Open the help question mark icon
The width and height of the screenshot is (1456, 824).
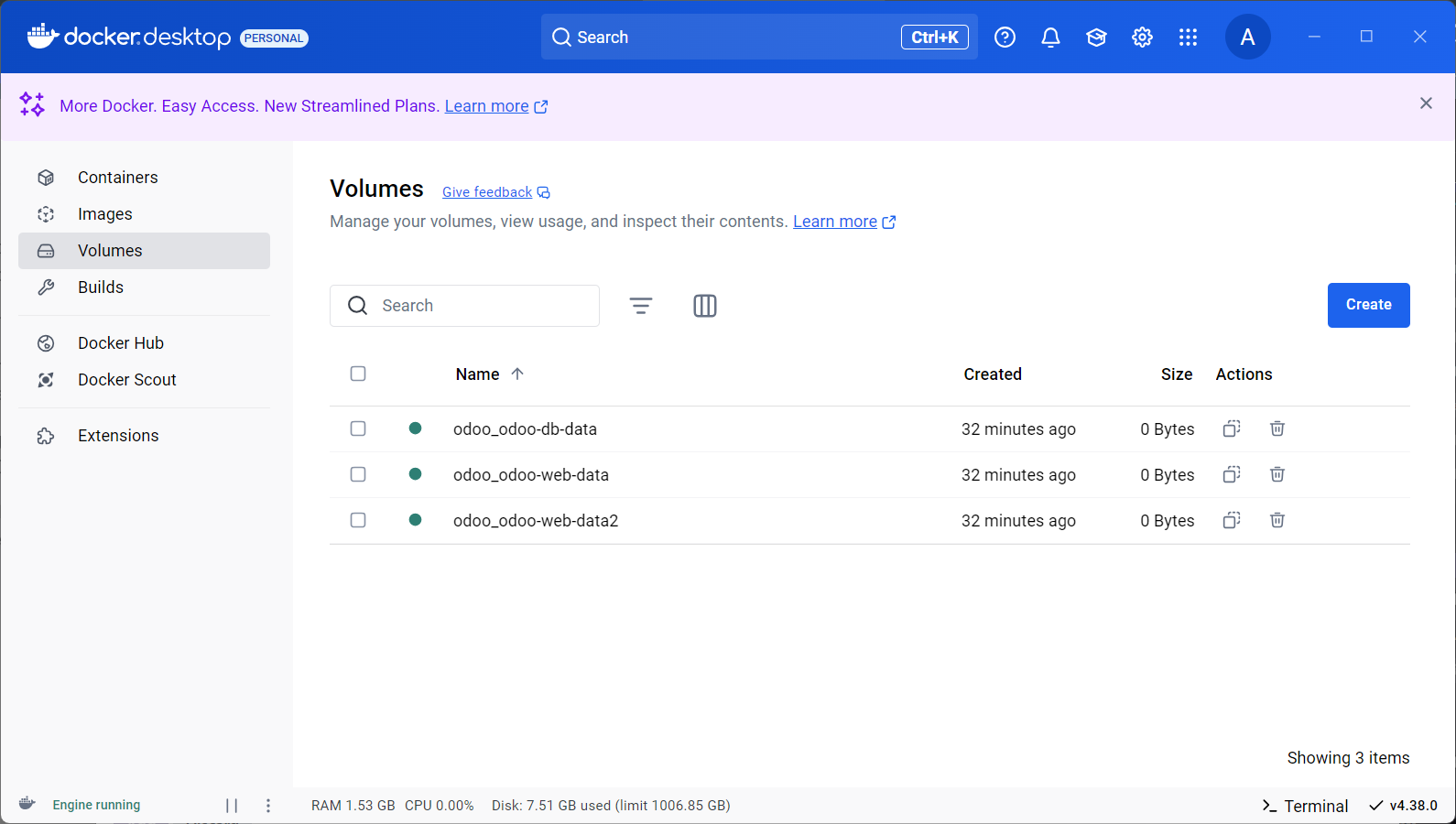pyautogui.click(x=1005, y=38)
